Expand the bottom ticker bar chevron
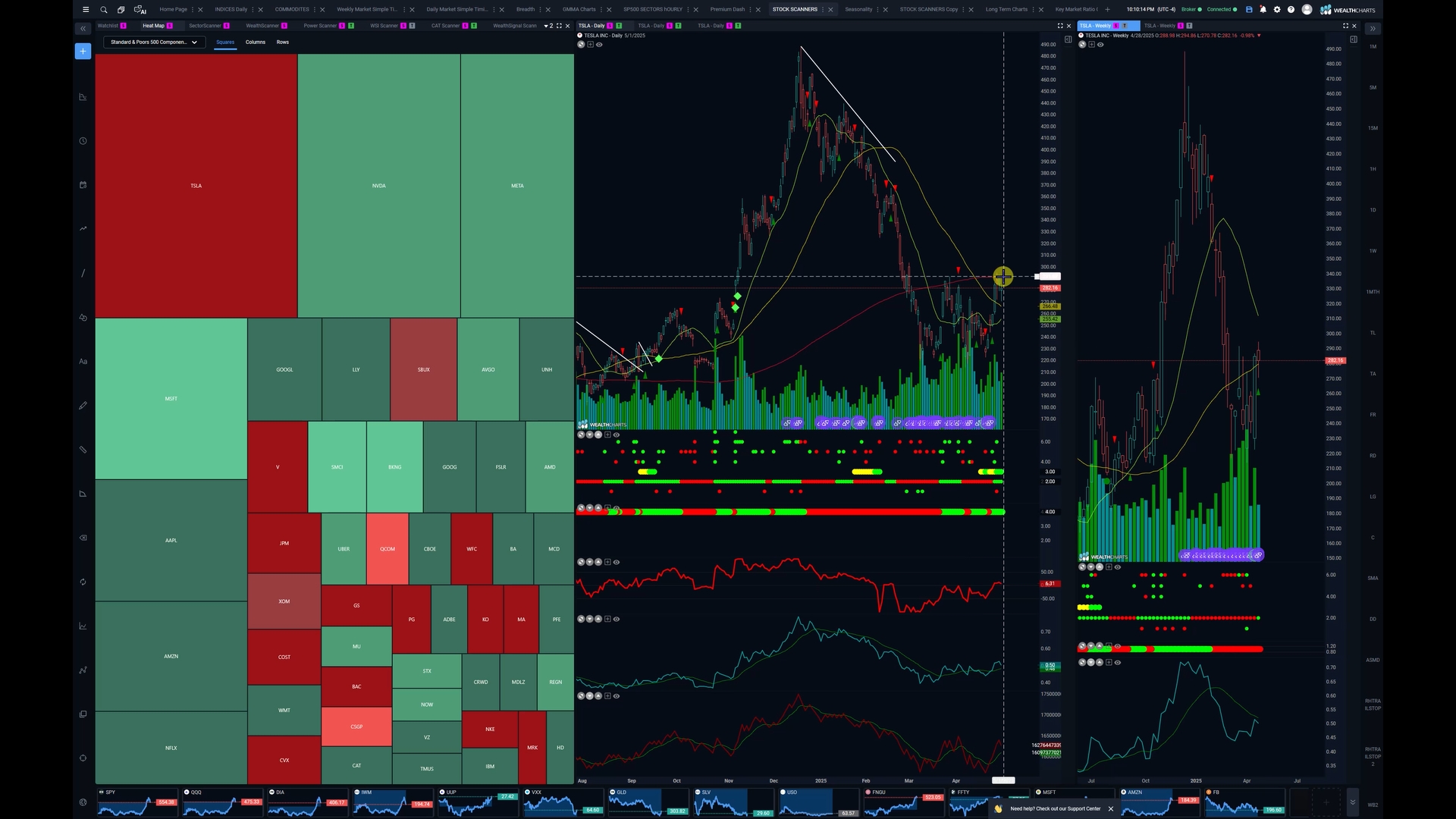1456x819 pixels. point(1352,802)
